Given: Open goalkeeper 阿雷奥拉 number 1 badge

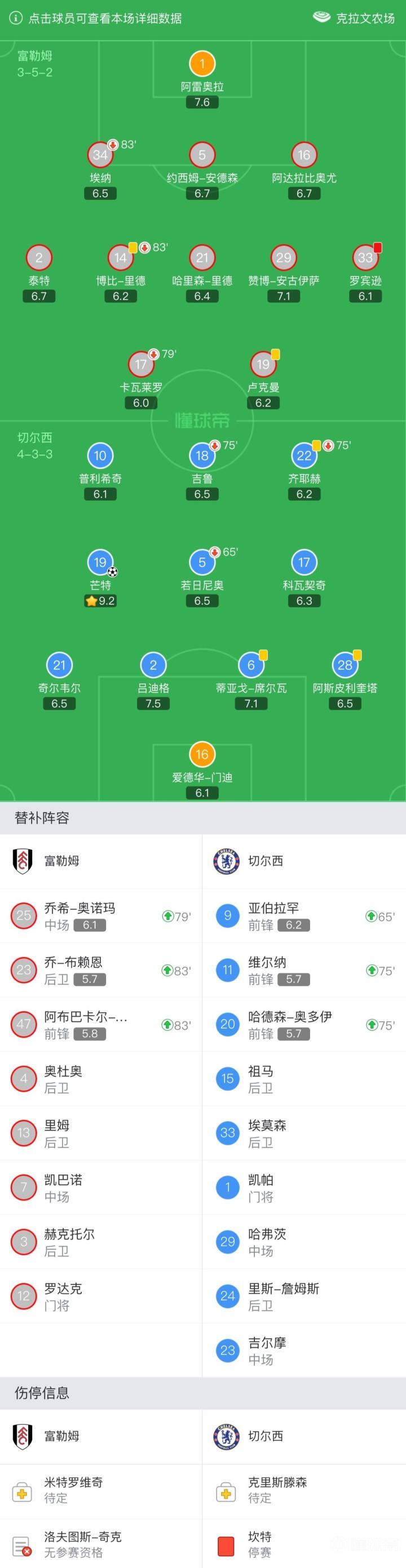Looking at the screenshot, I should click(202, 63).
